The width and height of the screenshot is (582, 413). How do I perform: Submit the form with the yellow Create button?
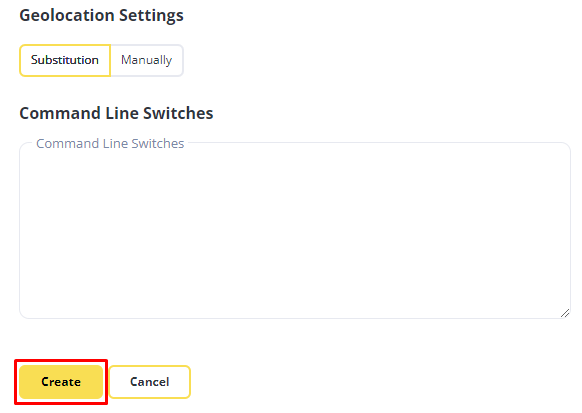coord(61,382)
